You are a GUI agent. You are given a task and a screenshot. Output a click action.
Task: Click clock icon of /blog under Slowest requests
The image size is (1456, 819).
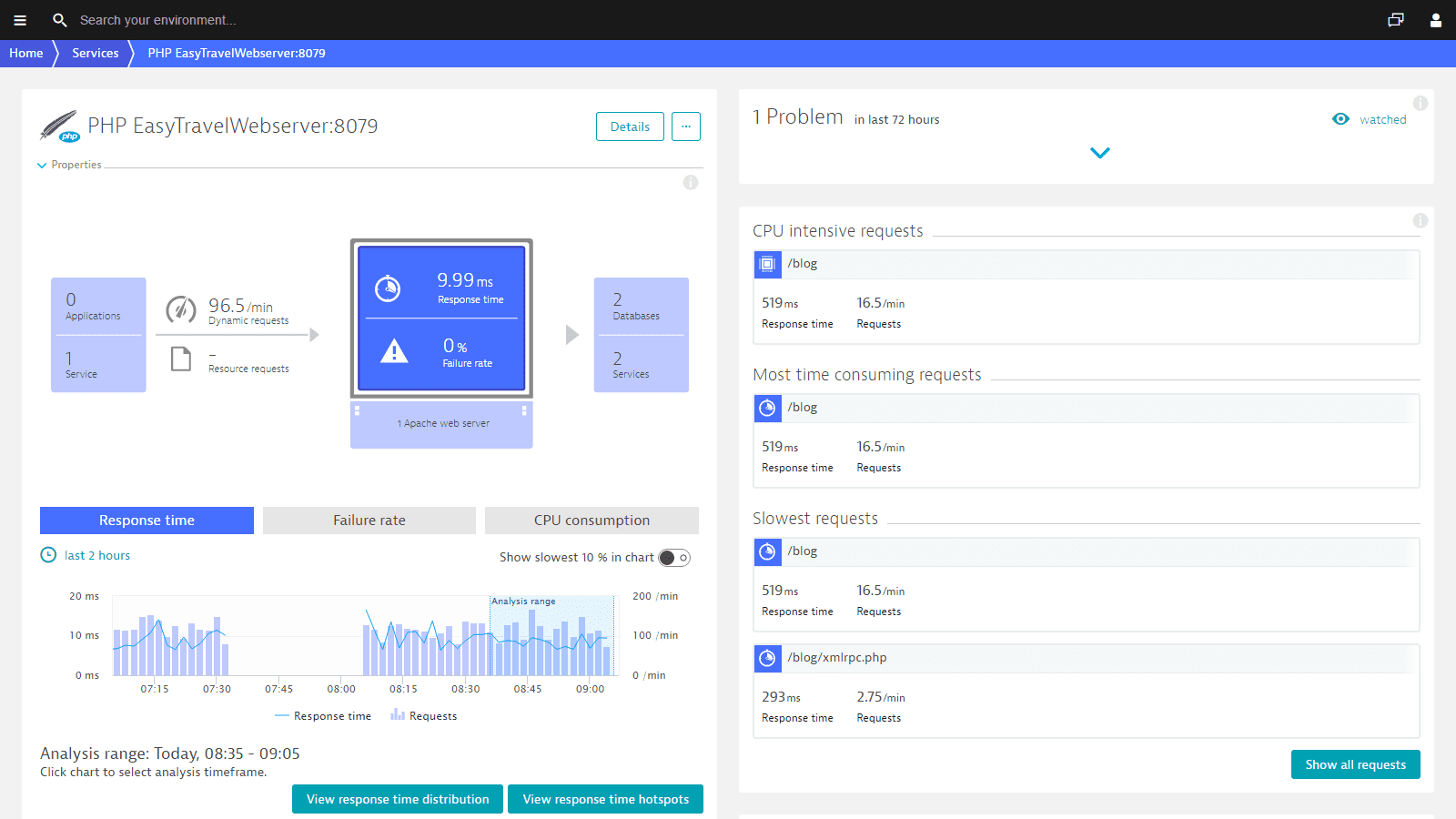767,551
